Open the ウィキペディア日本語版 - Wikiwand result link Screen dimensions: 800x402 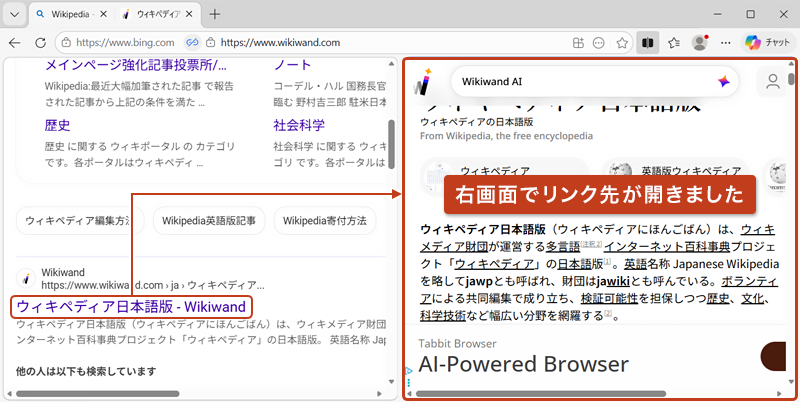130,306
